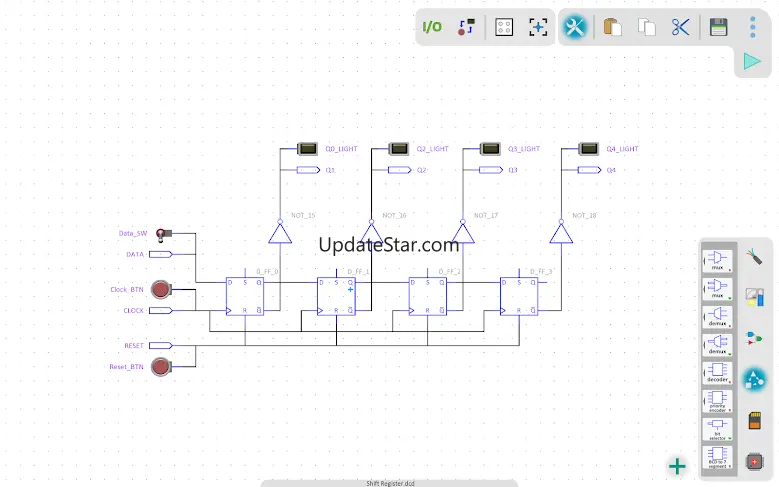Select the NOT_18 inverter gate

point(561,232)
